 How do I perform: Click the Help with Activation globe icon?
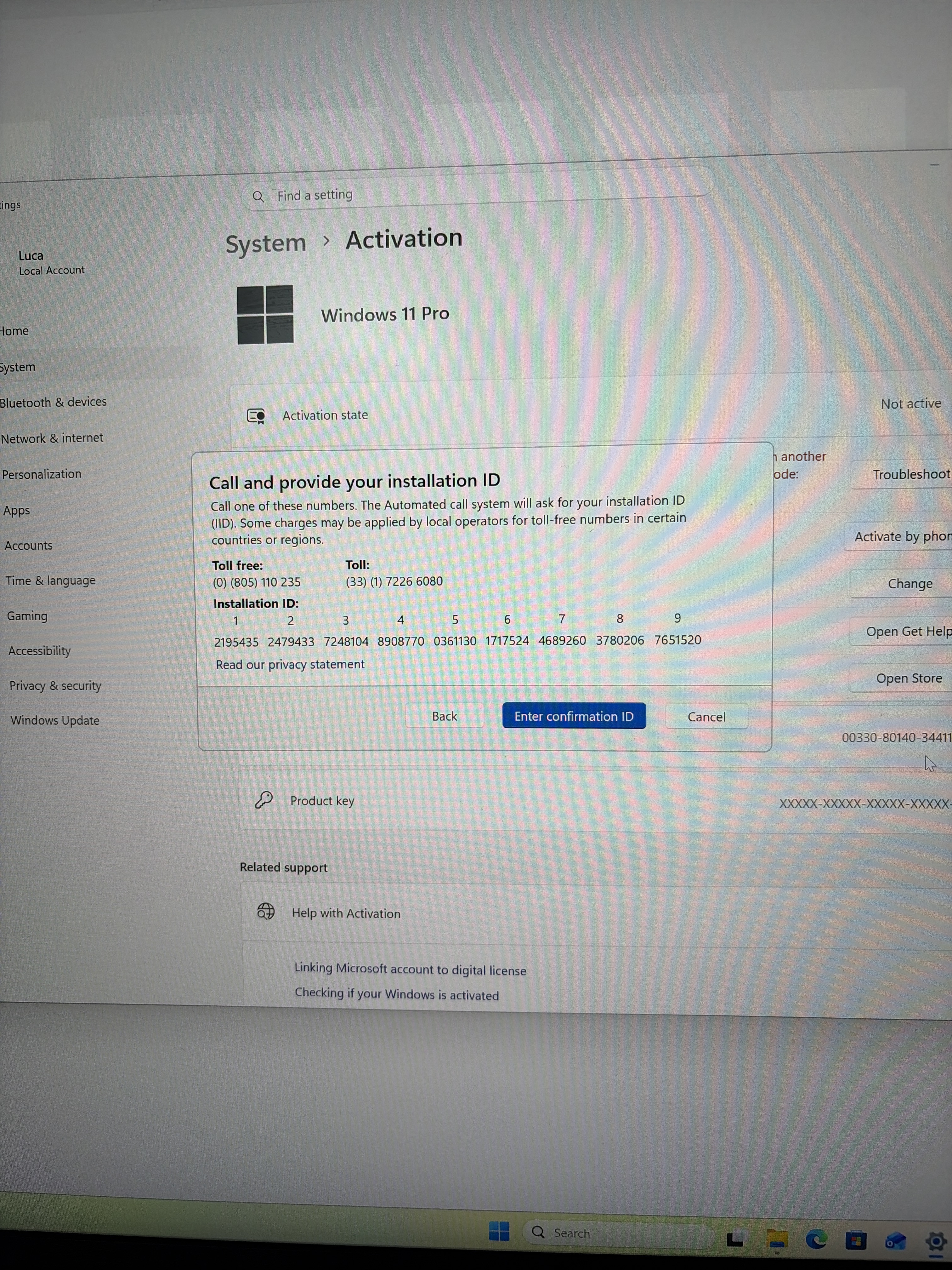click(266, 911)
